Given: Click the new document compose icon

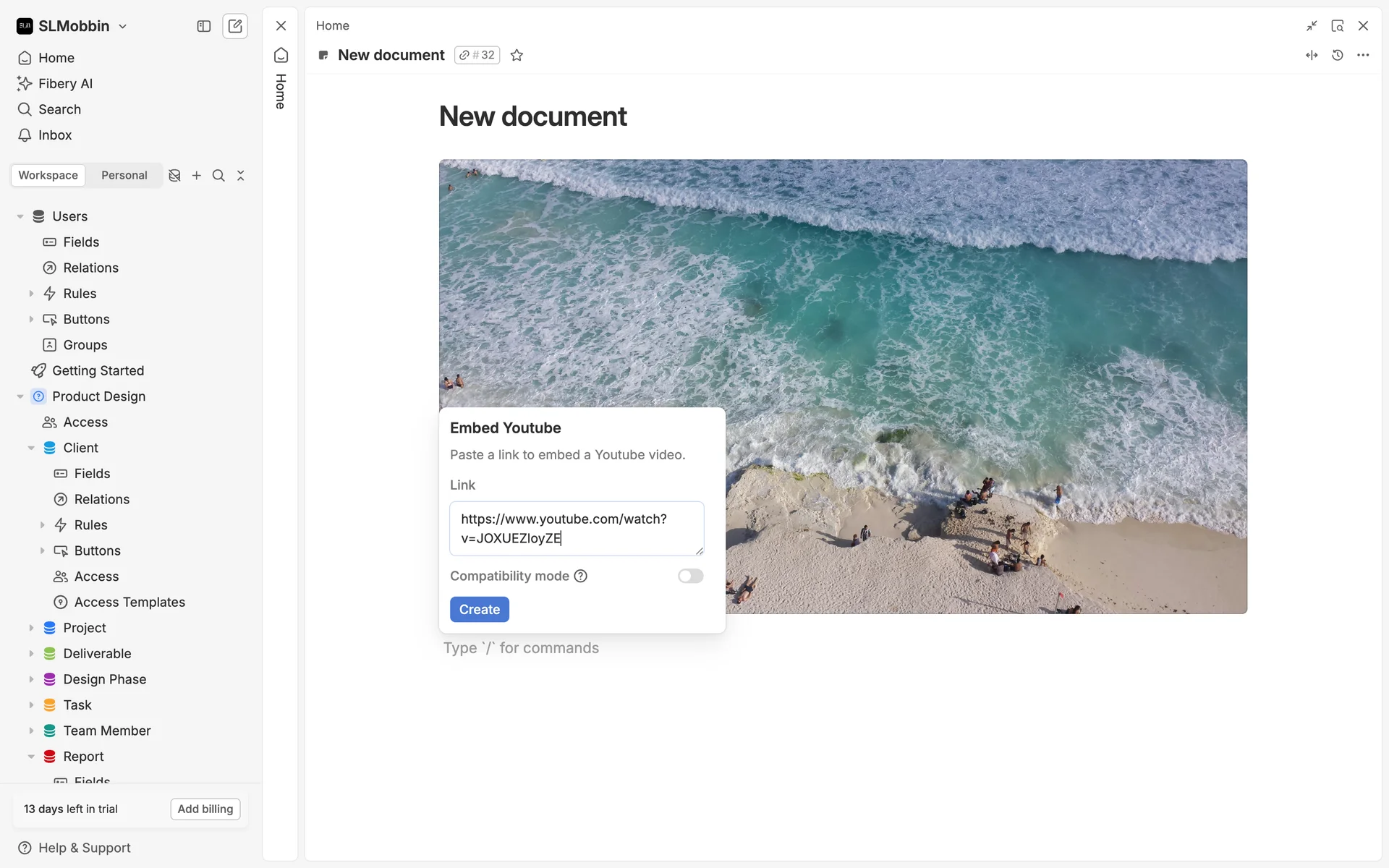Looking at the screenshot, I should coord(235,26).
